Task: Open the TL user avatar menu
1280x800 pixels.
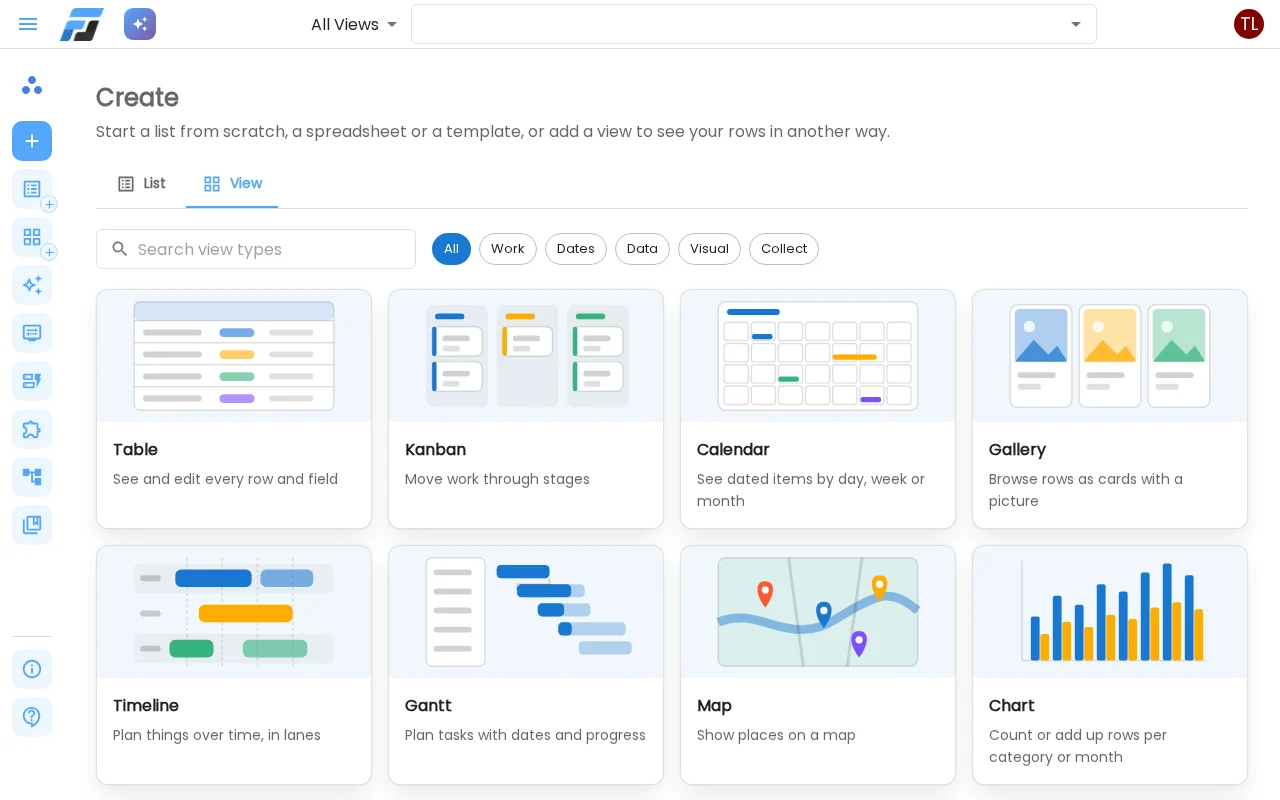Action: [1249, 24]
